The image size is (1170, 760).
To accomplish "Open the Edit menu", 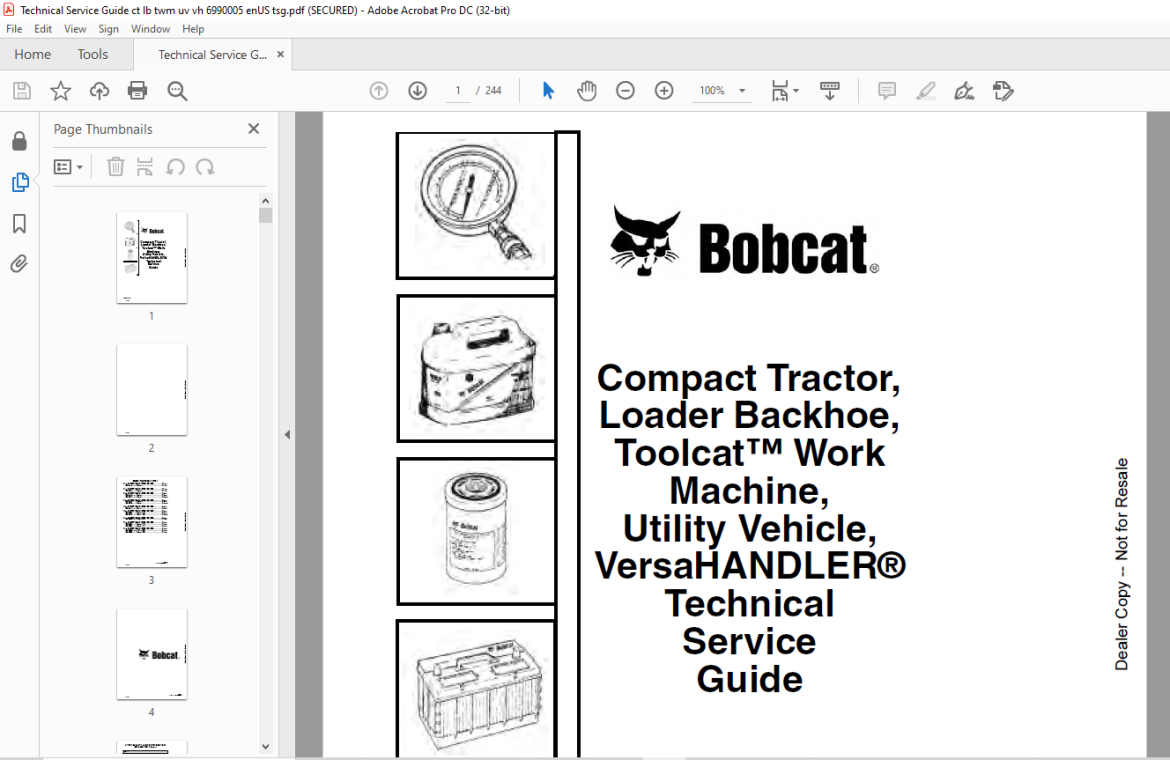I will [43, 29].
